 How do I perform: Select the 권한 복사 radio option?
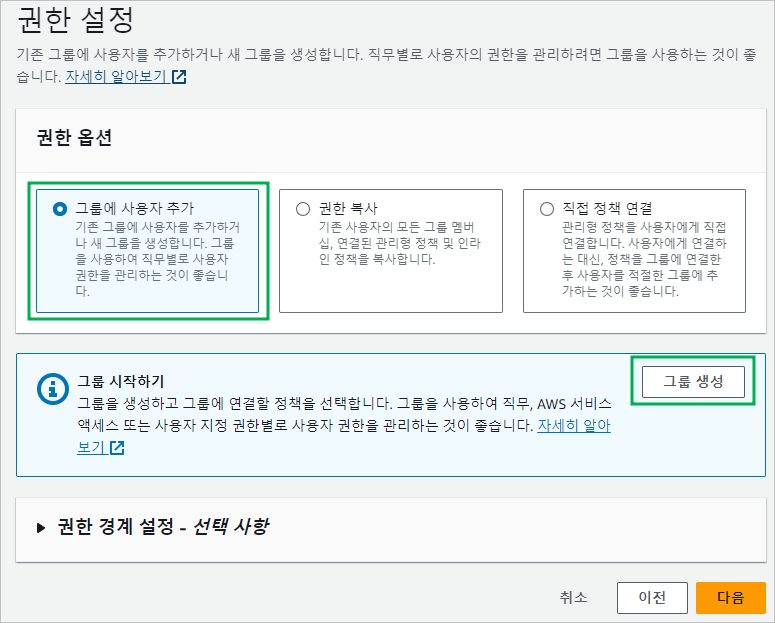[x=303, y=209]
